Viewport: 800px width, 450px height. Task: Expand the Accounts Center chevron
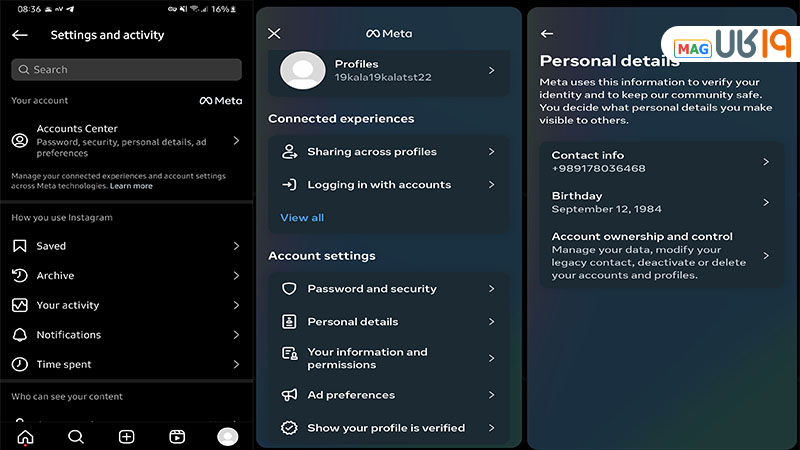pyautogui.click(x=236, y=141)
